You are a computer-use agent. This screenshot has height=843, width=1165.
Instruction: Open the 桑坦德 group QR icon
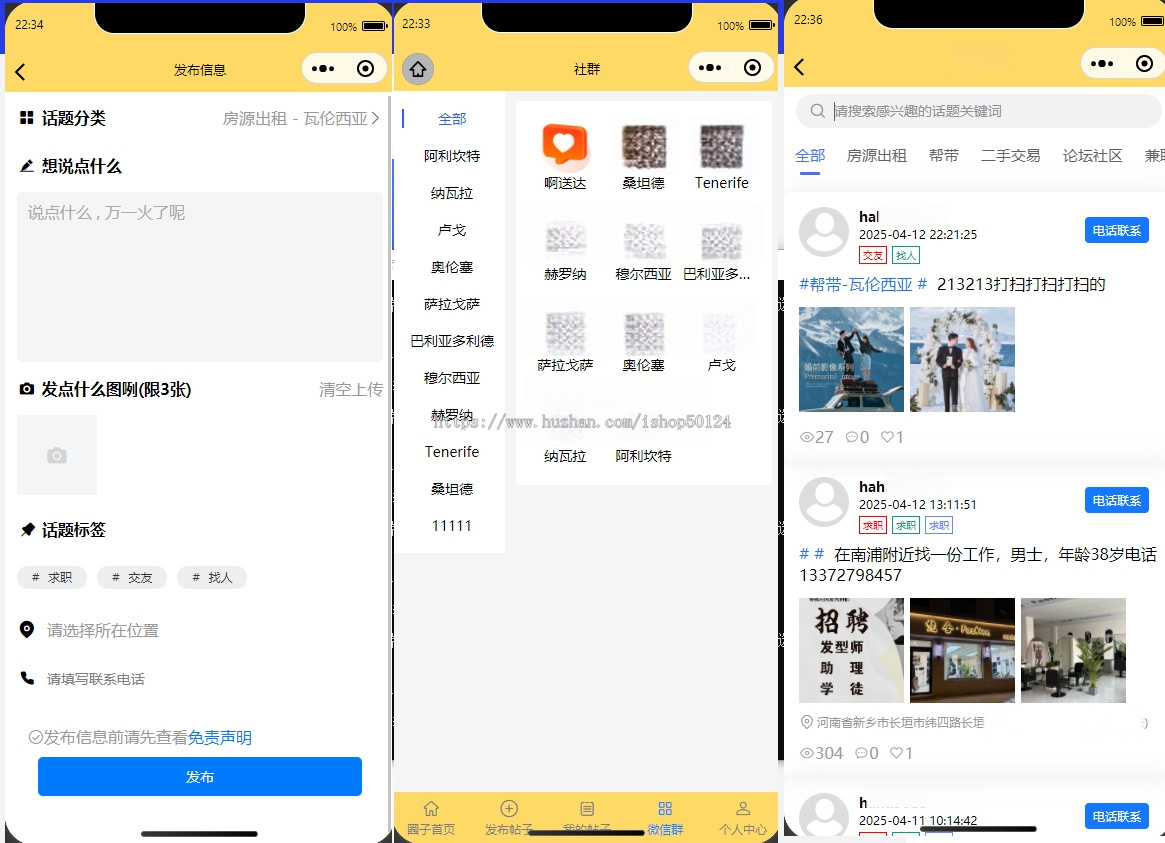click(x=643, y=146)
